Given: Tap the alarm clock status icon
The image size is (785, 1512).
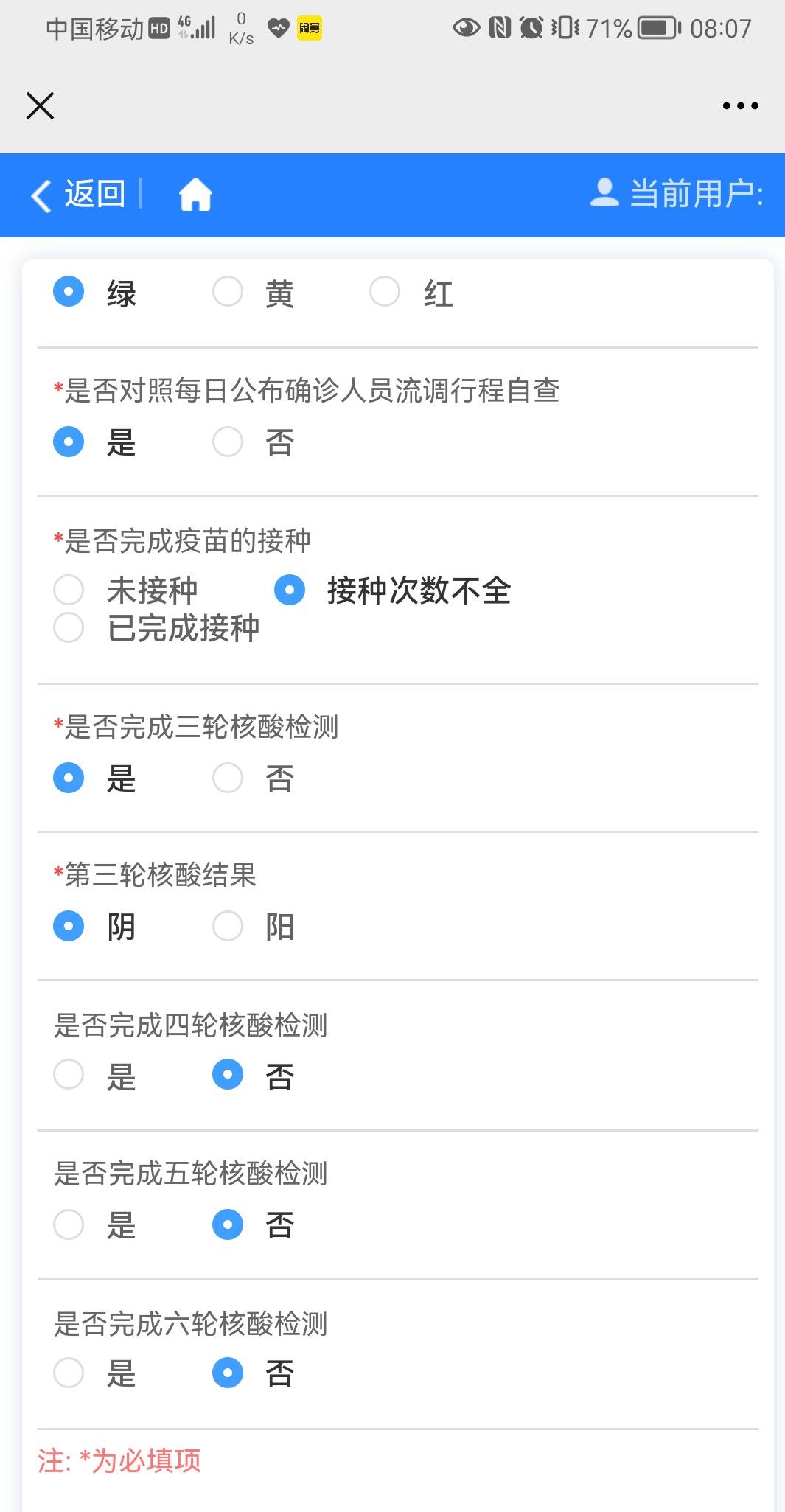Looking at the screenshot, I should (531, 29).
